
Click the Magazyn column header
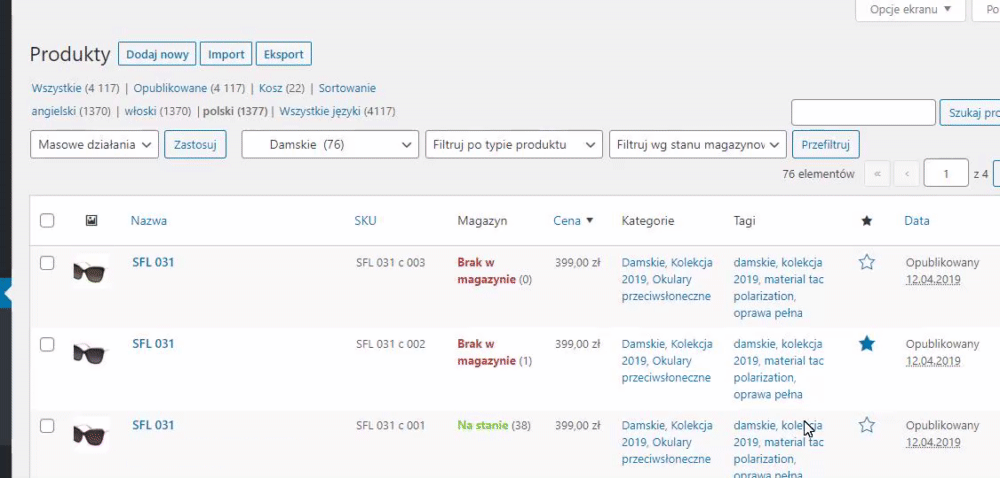[482, 221]
